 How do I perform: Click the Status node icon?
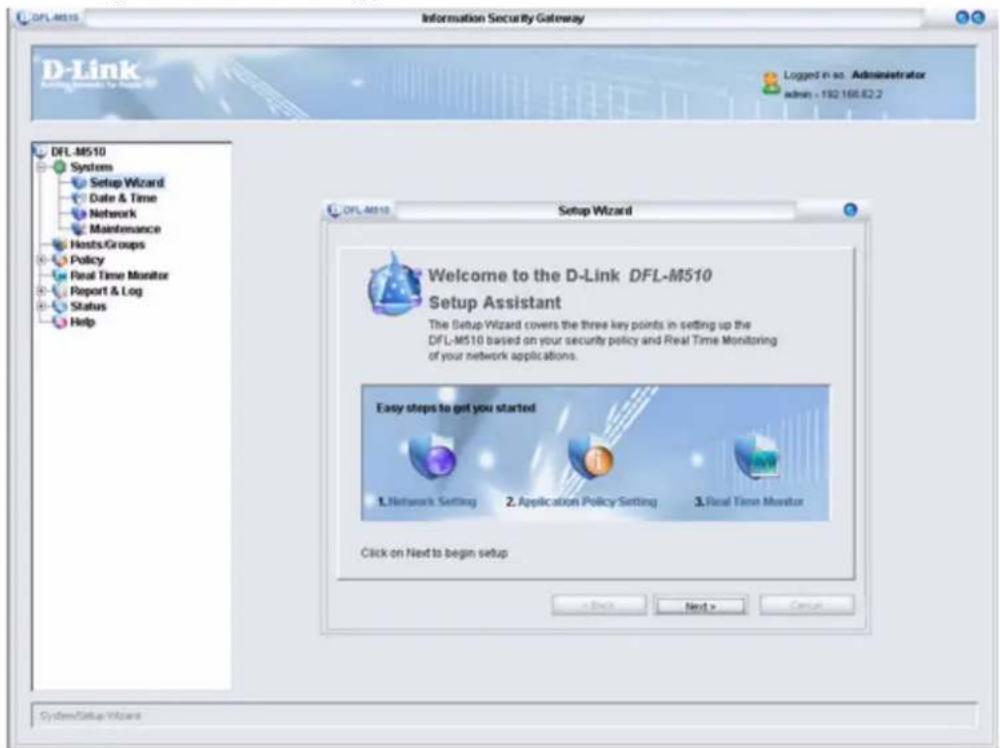click(59, 307)
